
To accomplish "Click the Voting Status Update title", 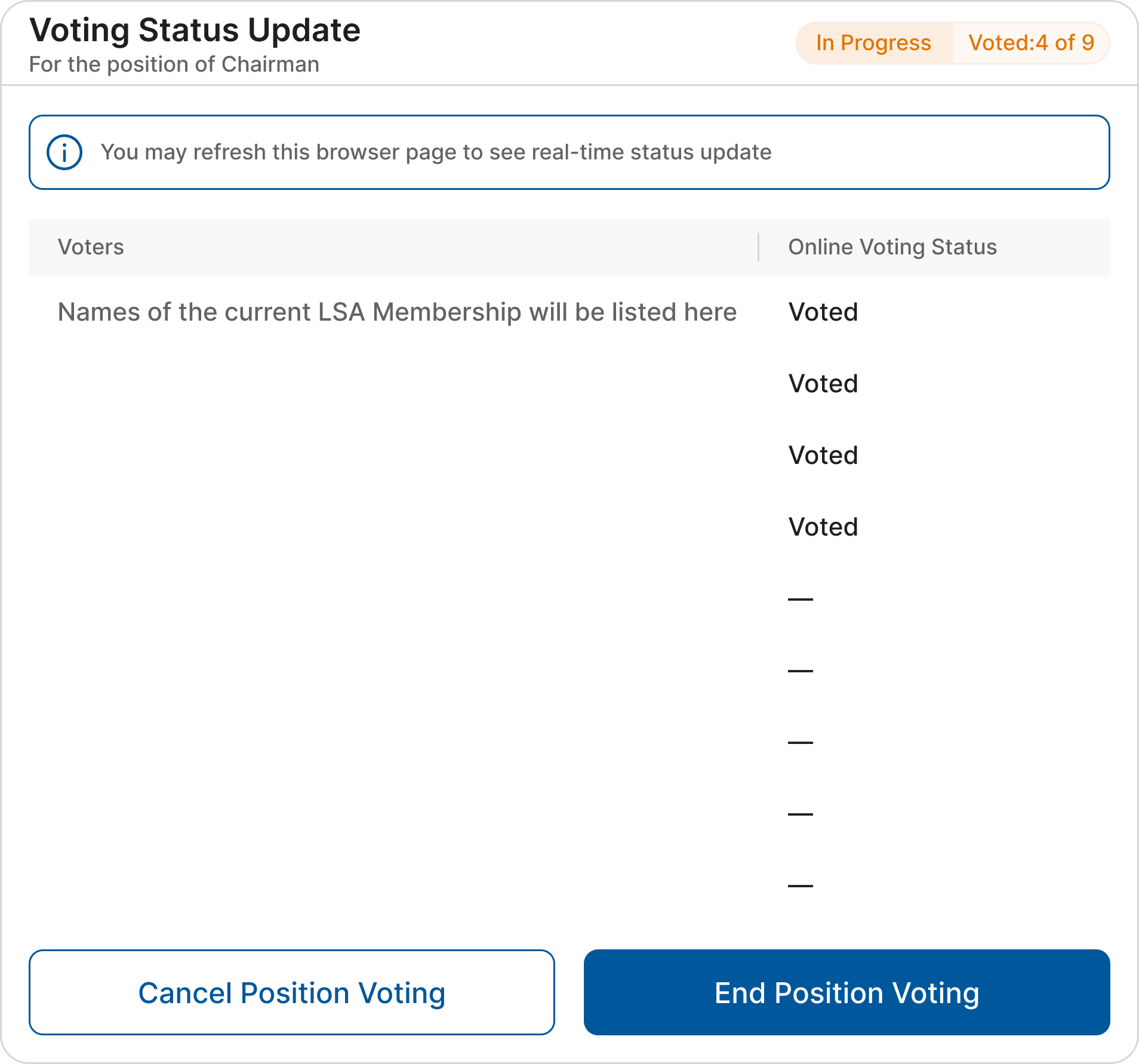I will point(195,30).
